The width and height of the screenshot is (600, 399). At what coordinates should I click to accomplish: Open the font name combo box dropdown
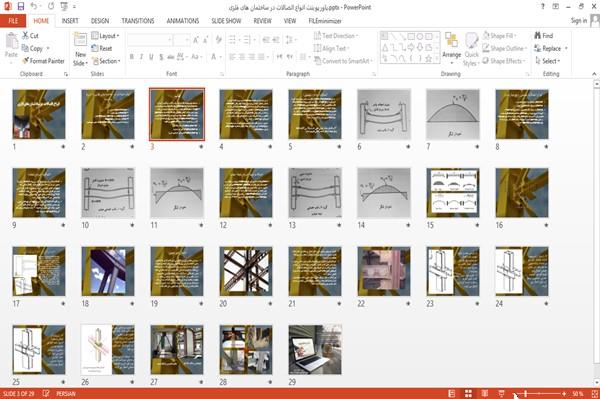click(x=169, y=40)
